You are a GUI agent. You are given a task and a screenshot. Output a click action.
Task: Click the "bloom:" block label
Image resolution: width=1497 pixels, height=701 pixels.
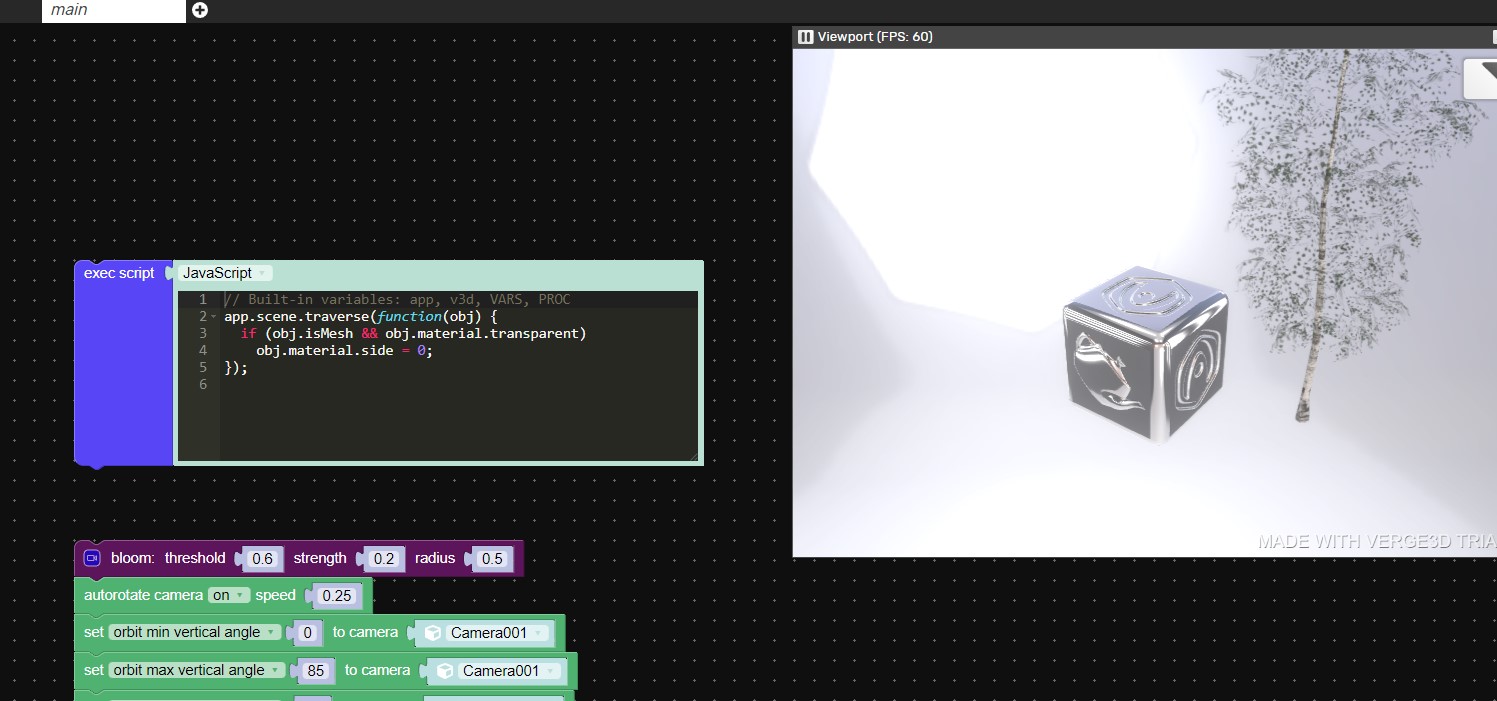(133, 558)
